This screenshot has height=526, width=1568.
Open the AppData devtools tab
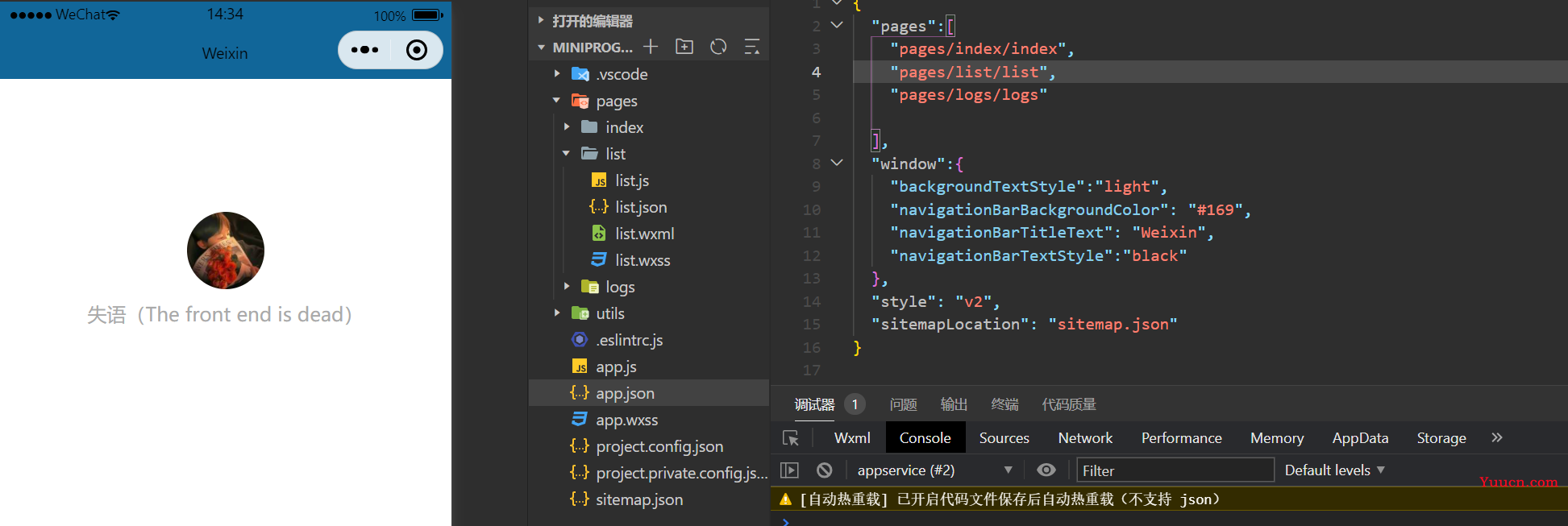point(1360,438)
